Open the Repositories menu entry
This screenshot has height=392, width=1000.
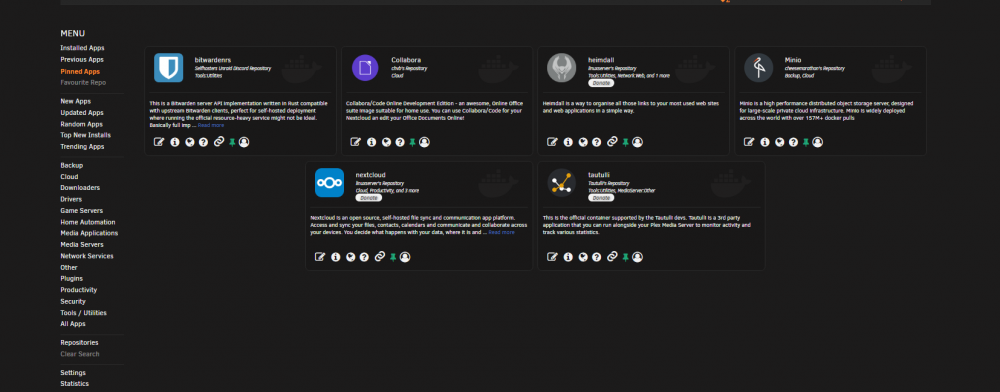point(79,342)
